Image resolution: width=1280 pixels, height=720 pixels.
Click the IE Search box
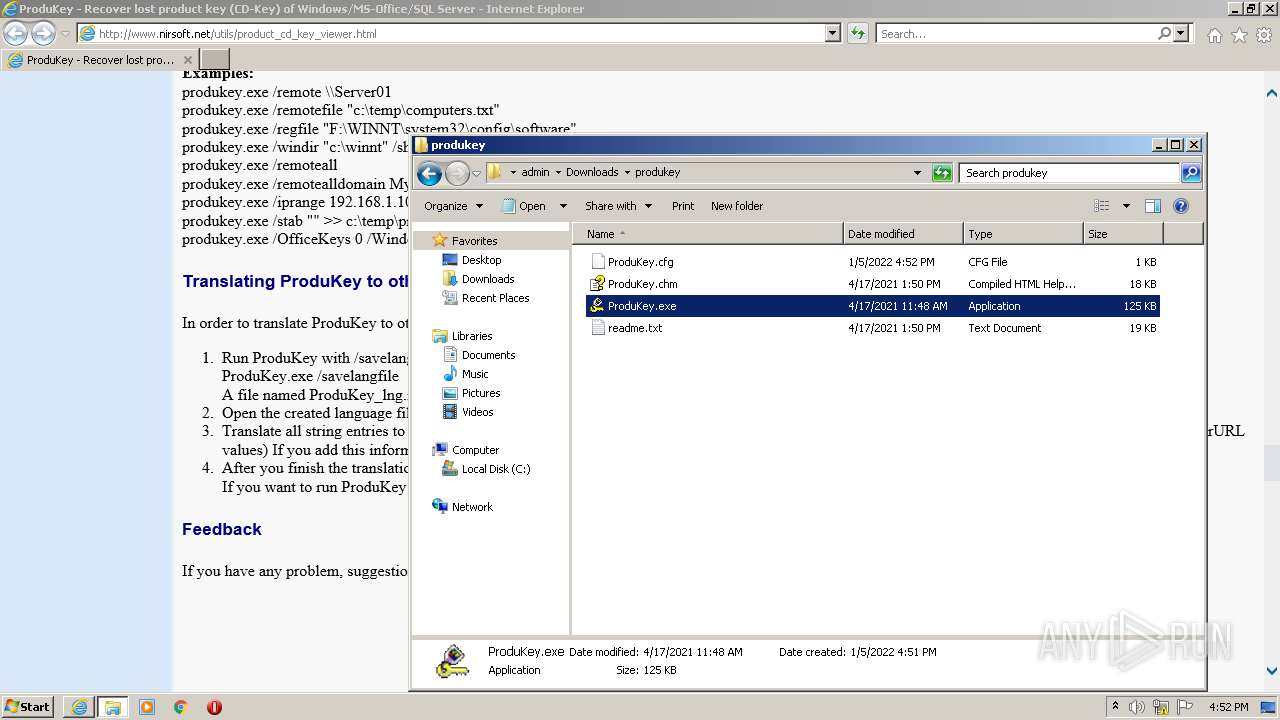(x=1016, y=34)
